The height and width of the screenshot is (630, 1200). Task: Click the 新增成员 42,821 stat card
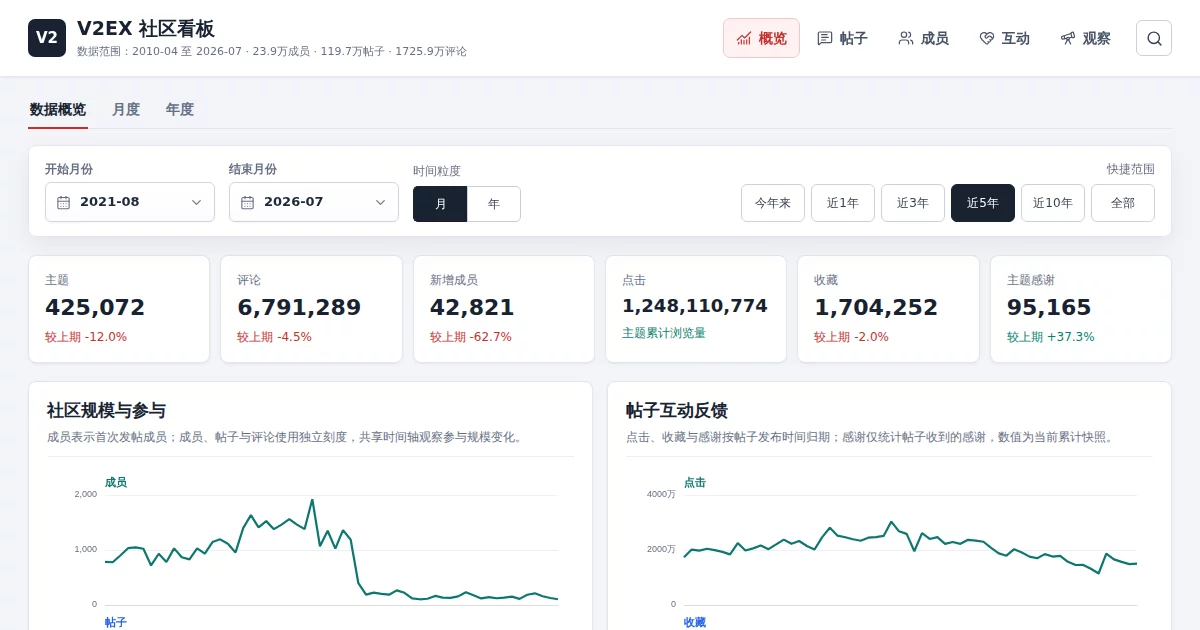coord(504,309)
